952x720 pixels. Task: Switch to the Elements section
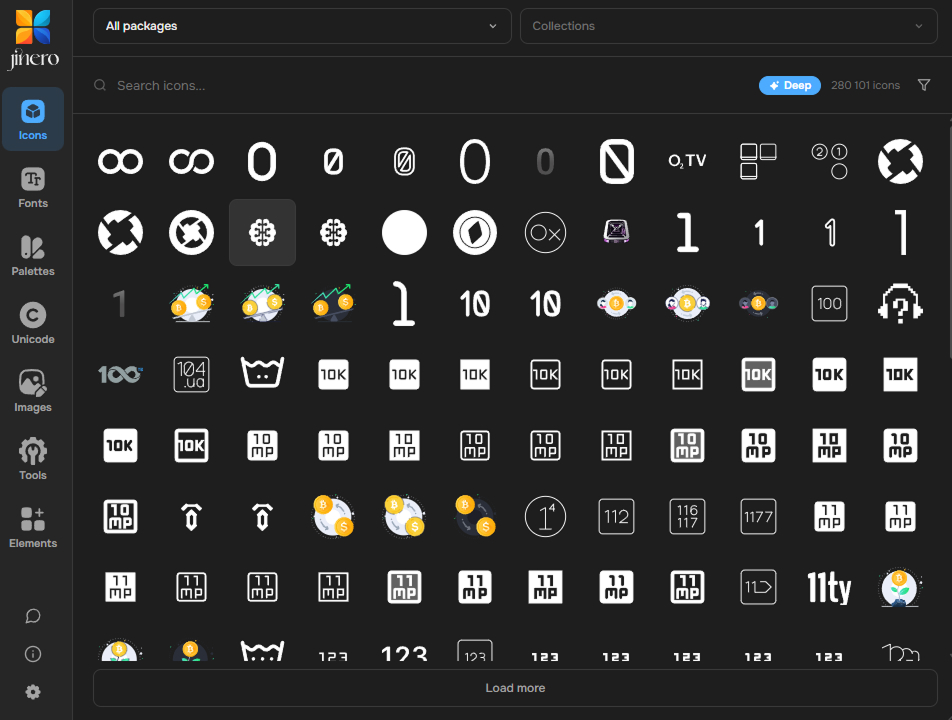coord(33,528)
